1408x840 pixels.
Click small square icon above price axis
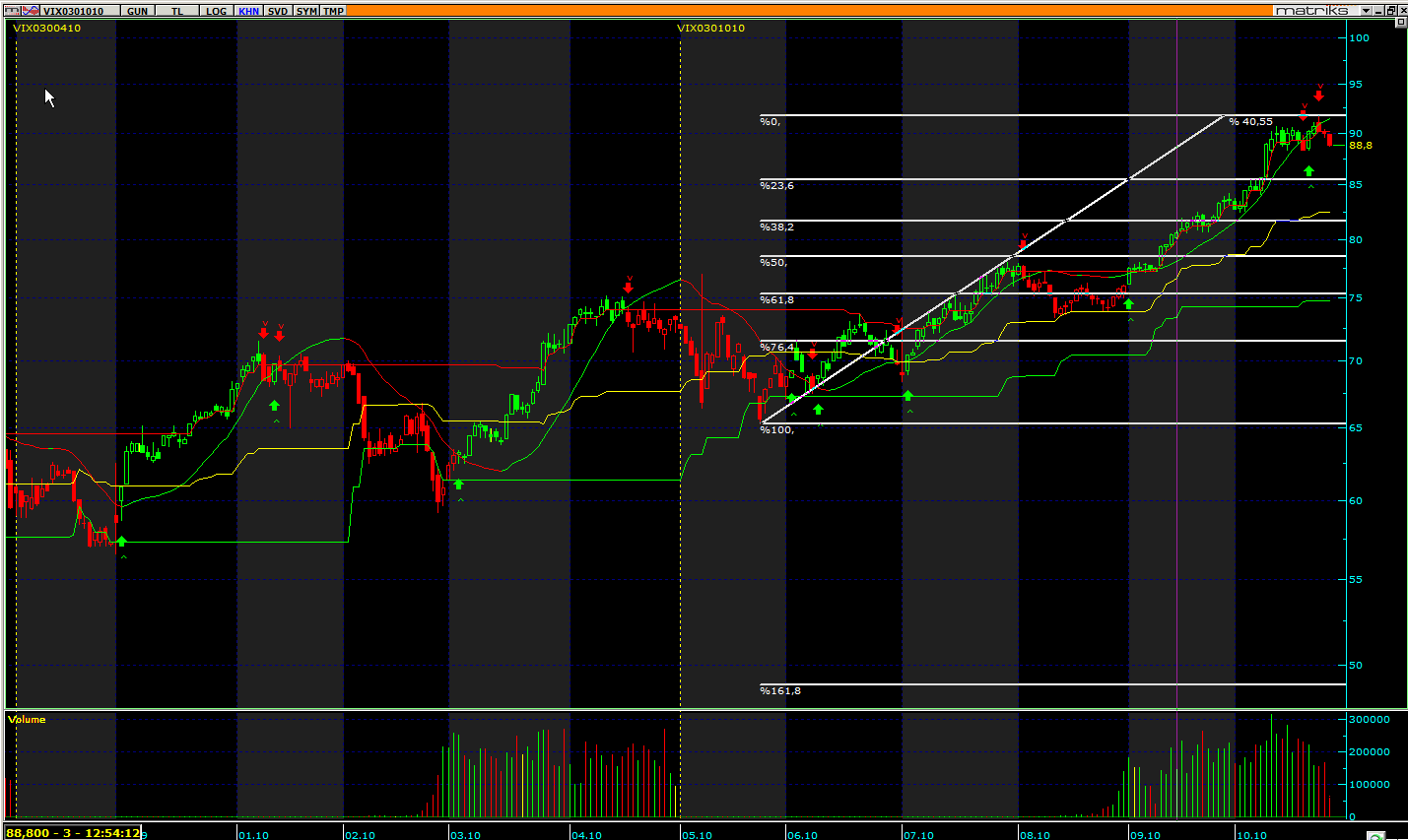click(x=1400, y=22)
